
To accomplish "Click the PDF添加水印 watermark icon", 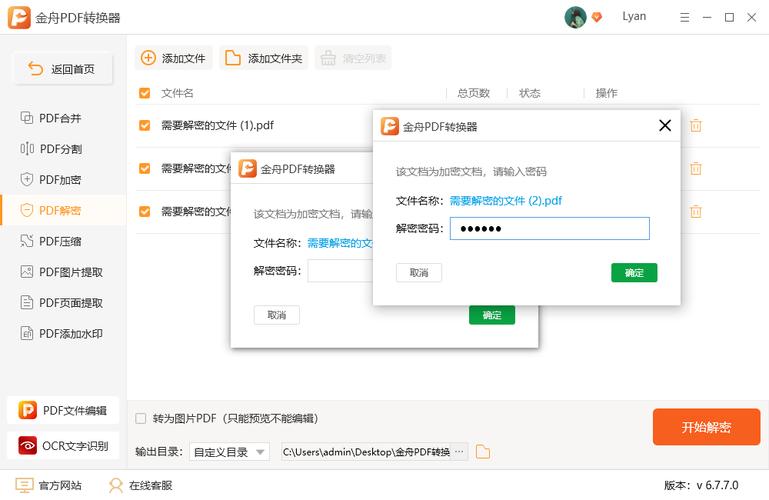I will (26, 333).
